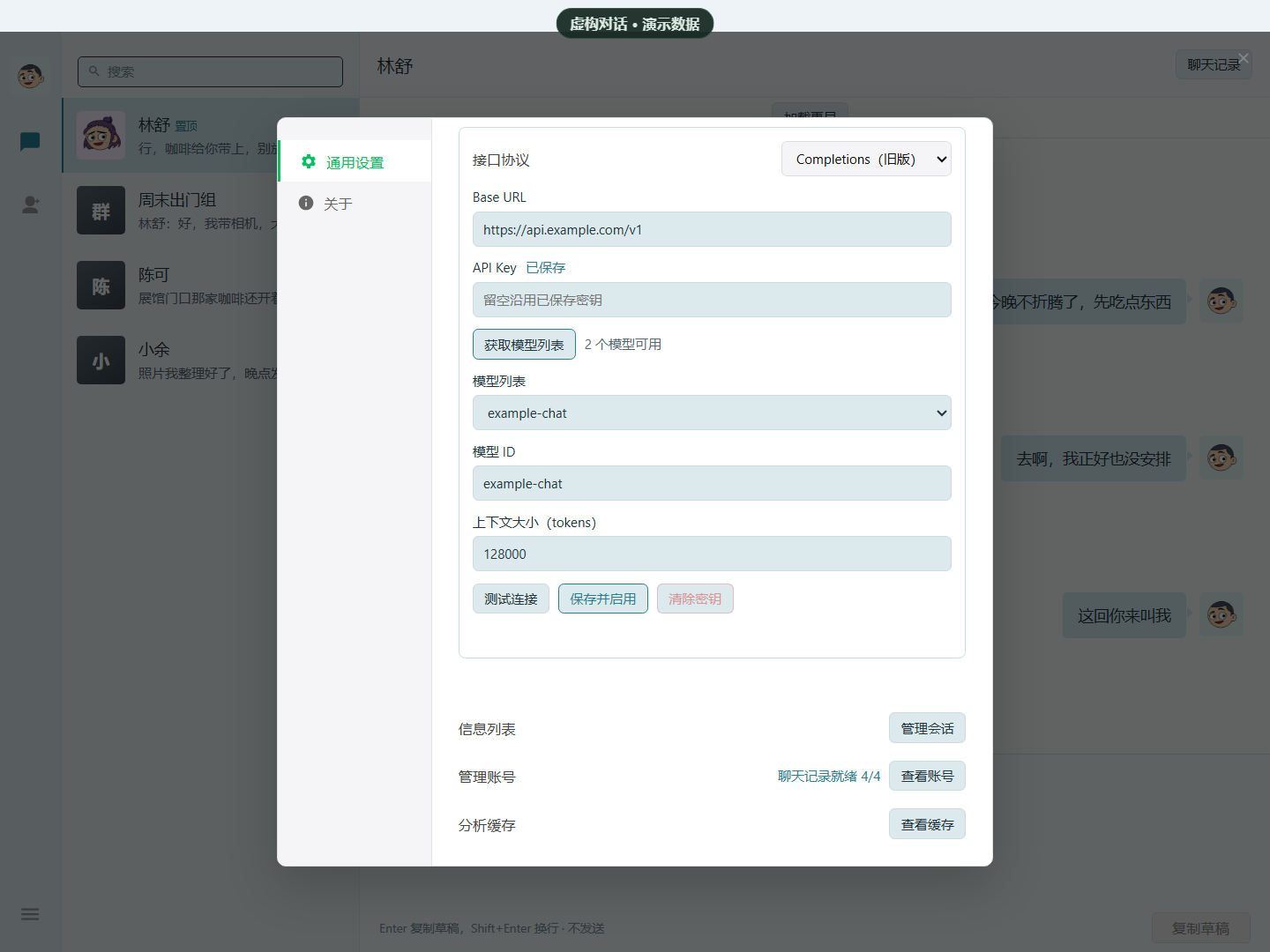Click the avatar beside message 先吃点东西
This screenshot has height=952, width=1270.
coord(1221,301)
